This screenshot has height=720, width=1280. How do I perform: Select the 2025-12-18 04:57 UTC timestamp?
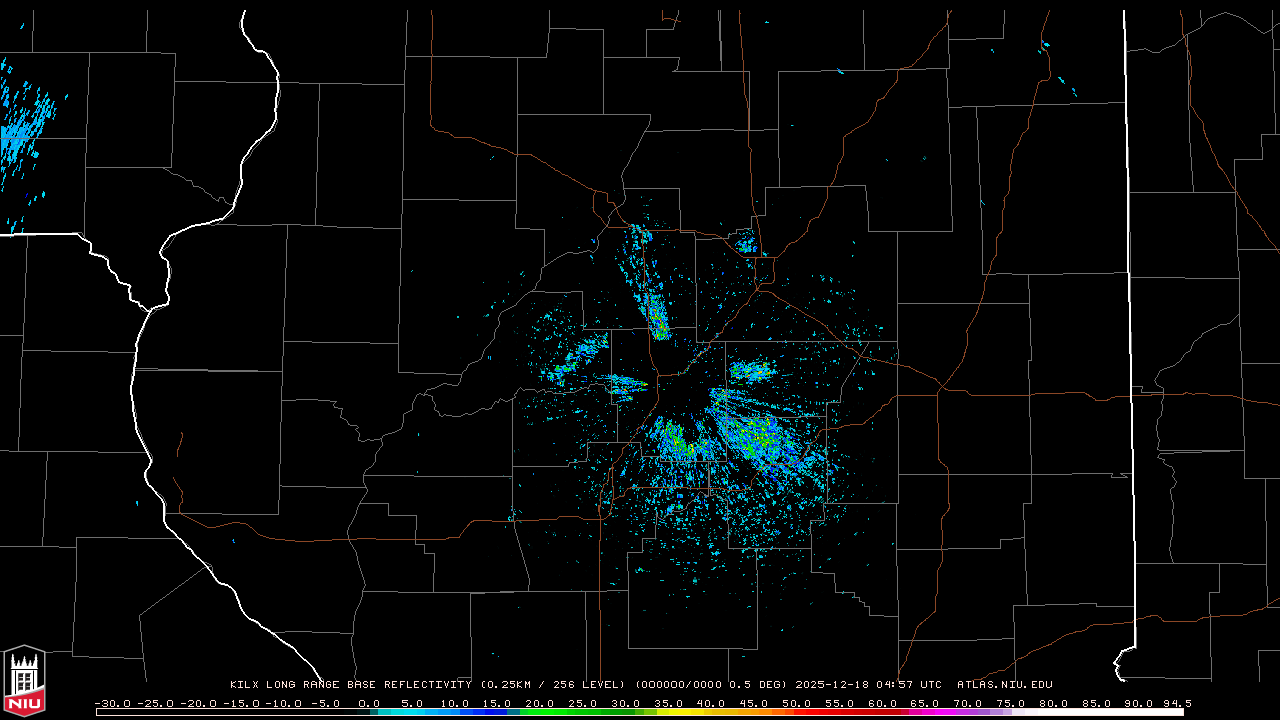click(x=868, y=685)
